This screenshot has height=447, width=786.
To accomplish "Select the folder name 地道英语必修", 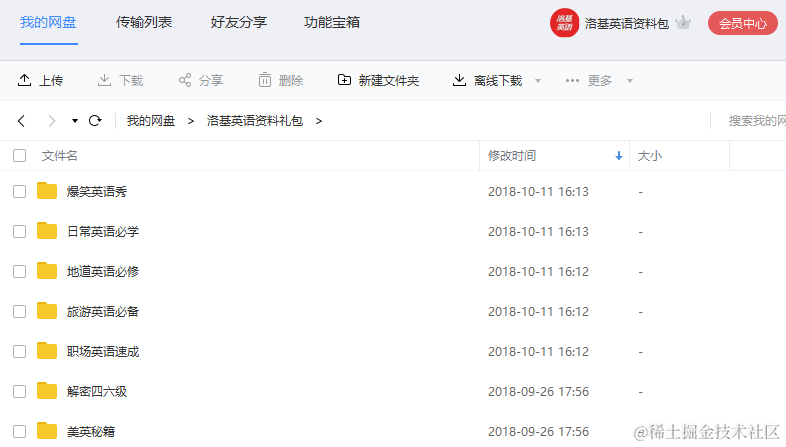I will click(x=103, y=272).
